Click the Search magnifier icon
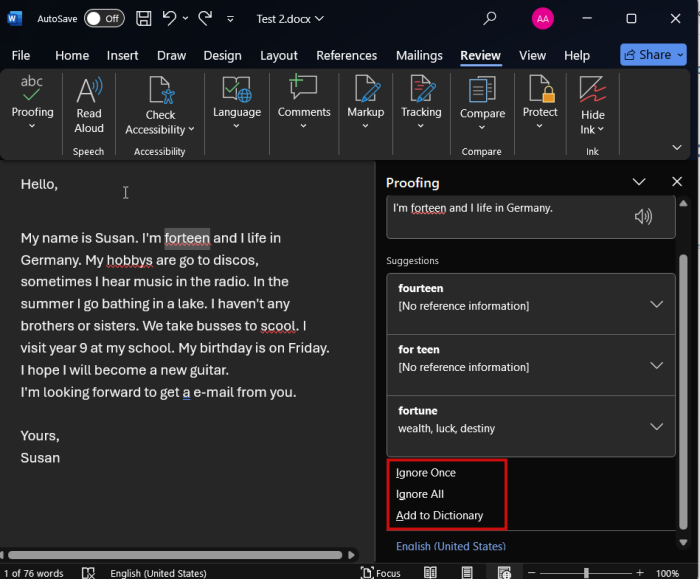Image resolution: width=700 pixels, height=579 pixels. [490, 19]
